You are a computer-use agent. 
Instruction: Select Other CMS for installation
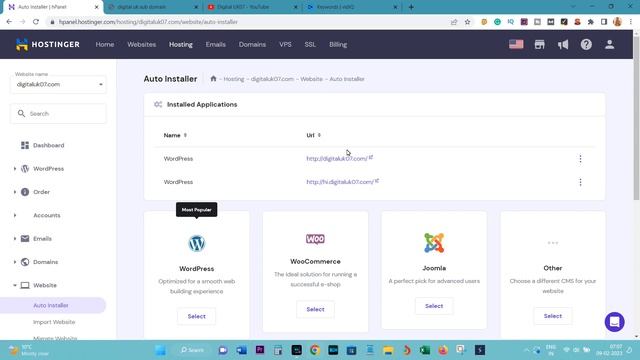(x=553, y=316)
